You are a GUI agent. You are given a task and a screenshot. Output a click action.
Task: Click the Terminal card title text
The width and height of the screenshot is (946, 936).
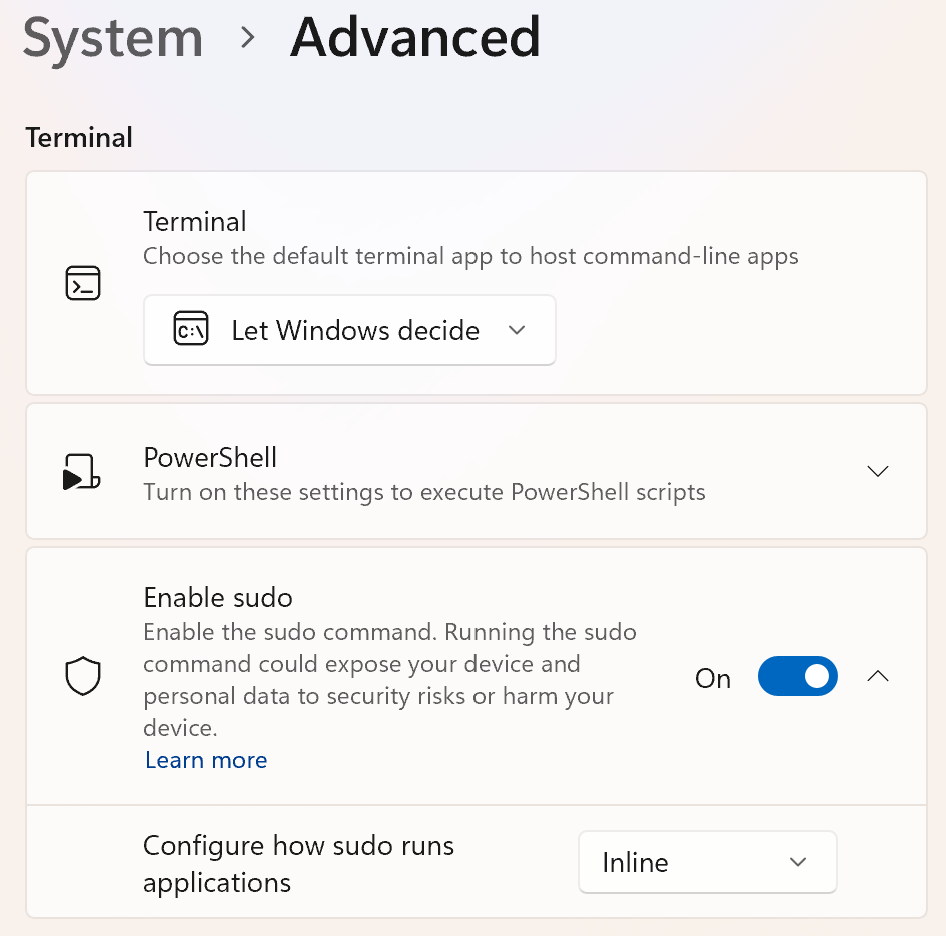pyautogui.click(x=195, y=221)
